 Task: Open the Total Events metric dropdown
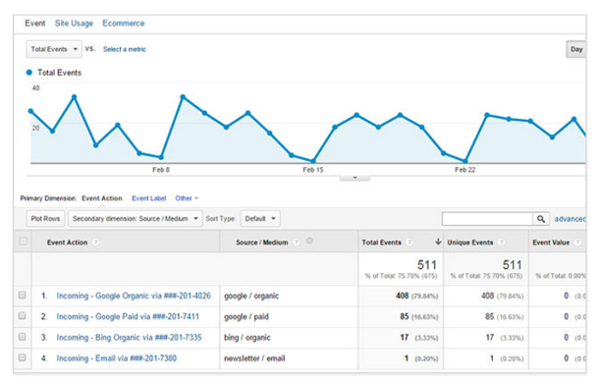click(54, 49)
